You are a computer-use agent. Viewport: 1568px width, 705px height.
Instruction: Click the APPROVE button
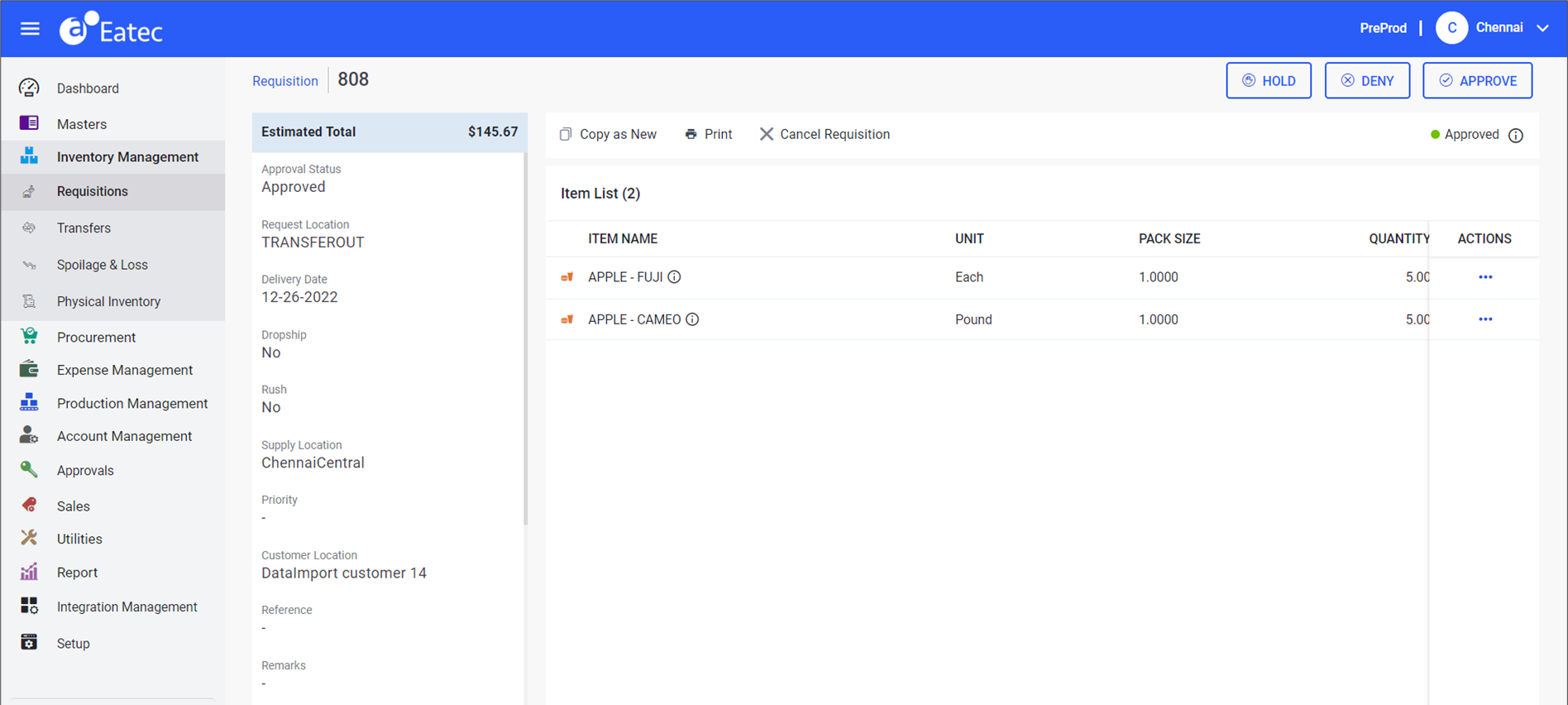coord(1477,80)
